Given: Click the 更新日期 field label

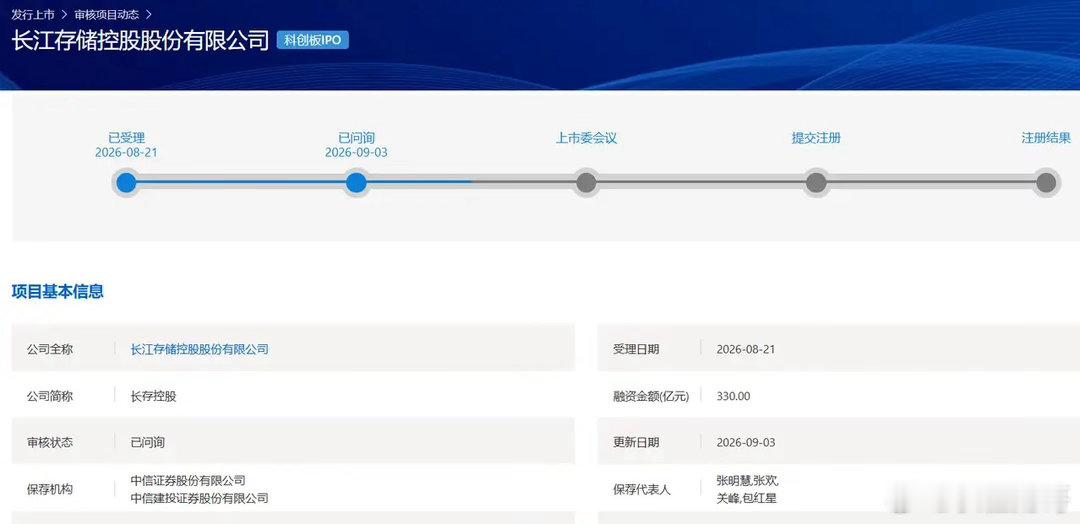Looking at the screenshot, I should [x=636, y=442].
